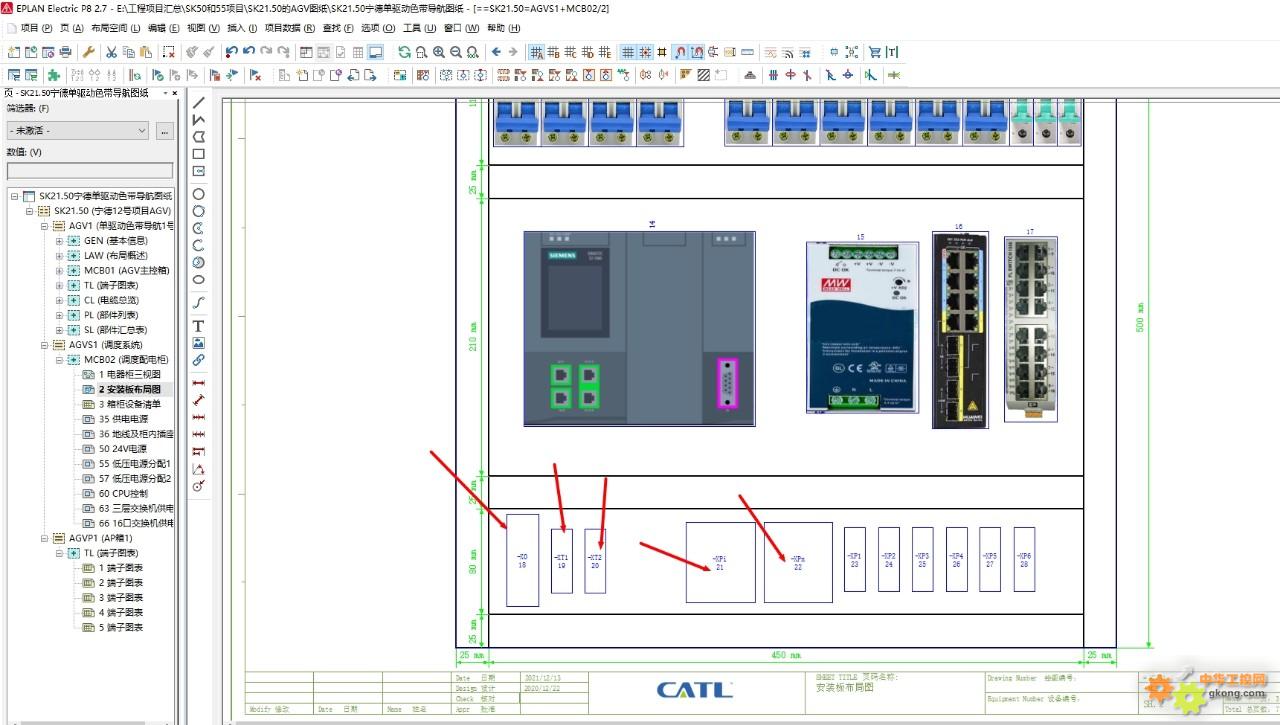Select the Circle drawing tool

coord(199,194)
